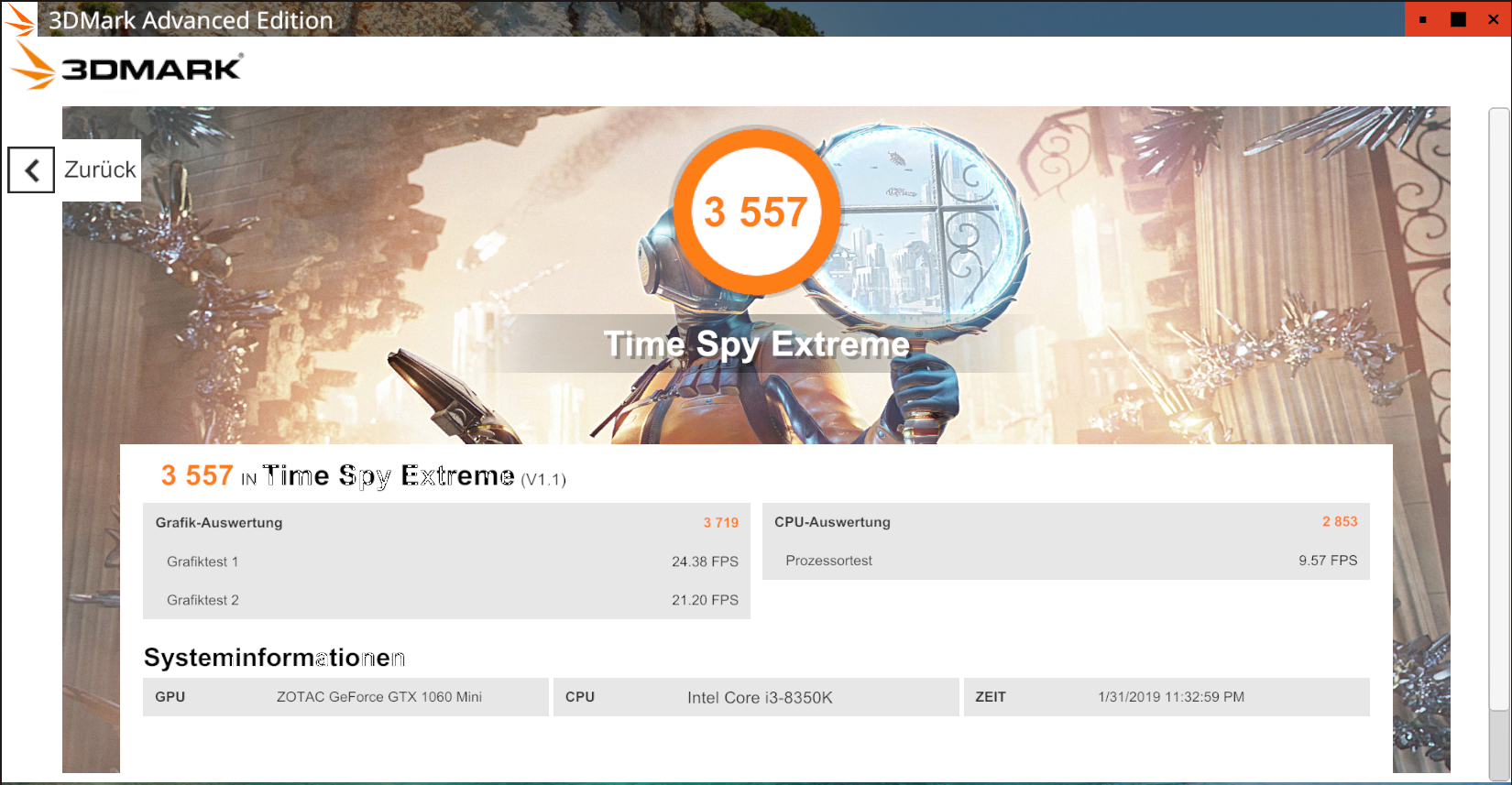Select the Grafiktest 2 row label
This screenshot has height=785, width=1512.
point(203,600)
